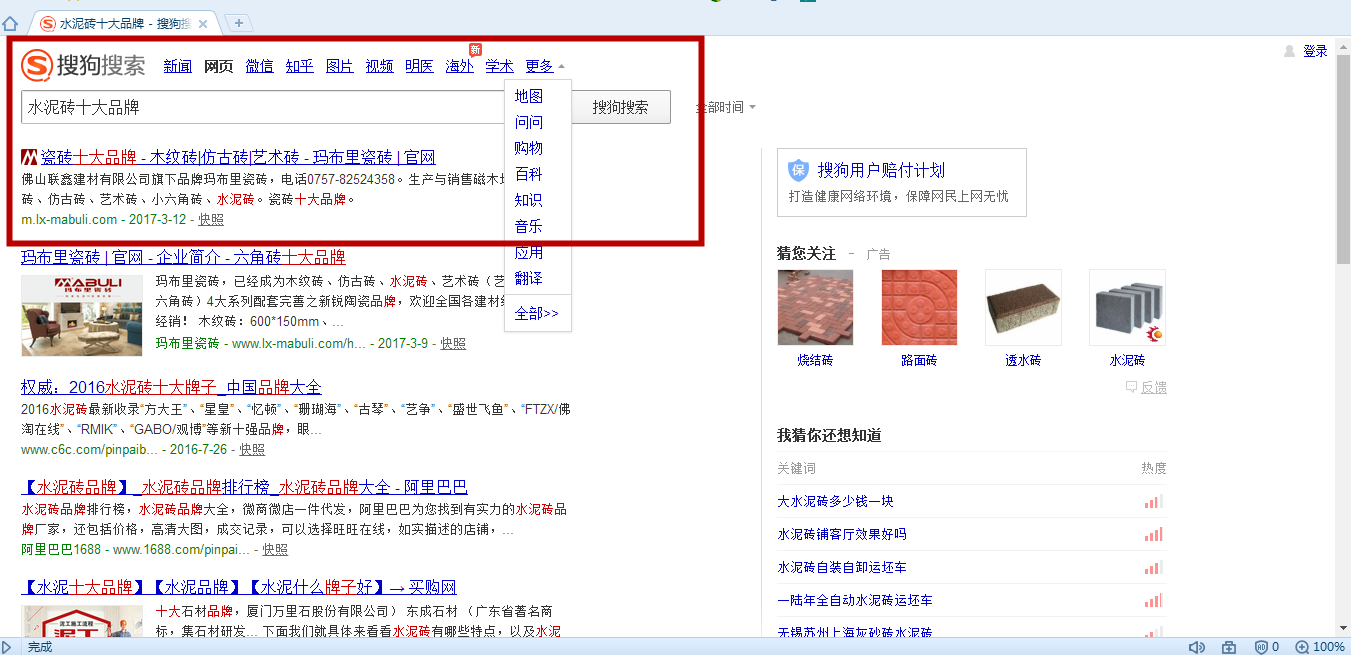Open the 瓷砖十大品牌 玛布里瓷砖 官网 result

click(x=238, y=157)
